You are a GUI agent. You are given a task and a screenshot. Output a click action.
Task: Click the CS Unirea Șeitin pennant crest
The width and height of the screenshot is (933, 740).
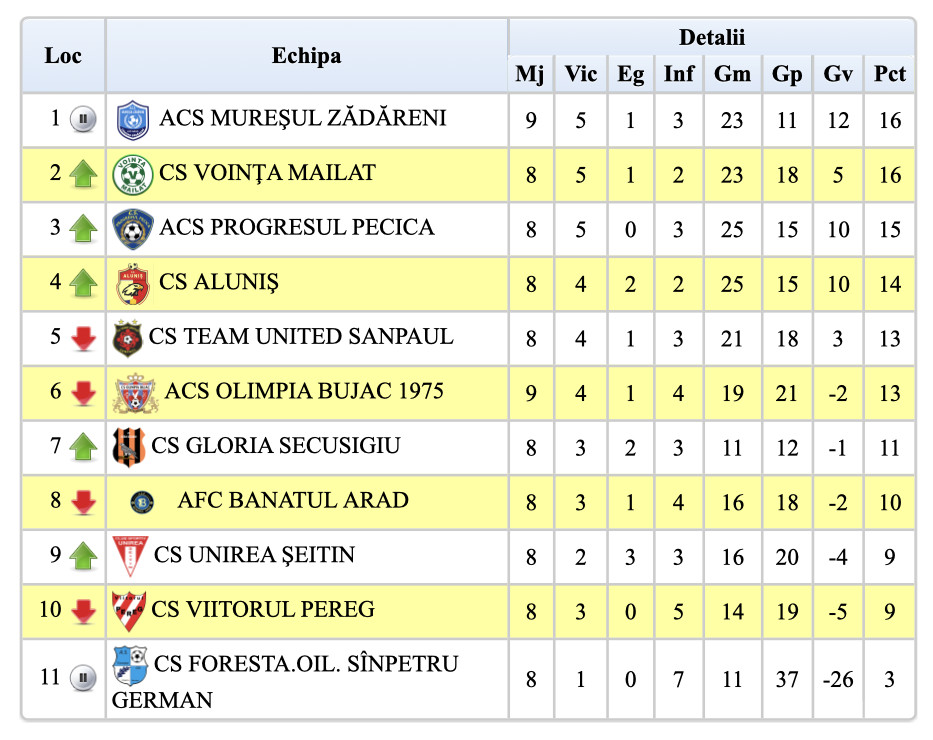tap(129, 555)
